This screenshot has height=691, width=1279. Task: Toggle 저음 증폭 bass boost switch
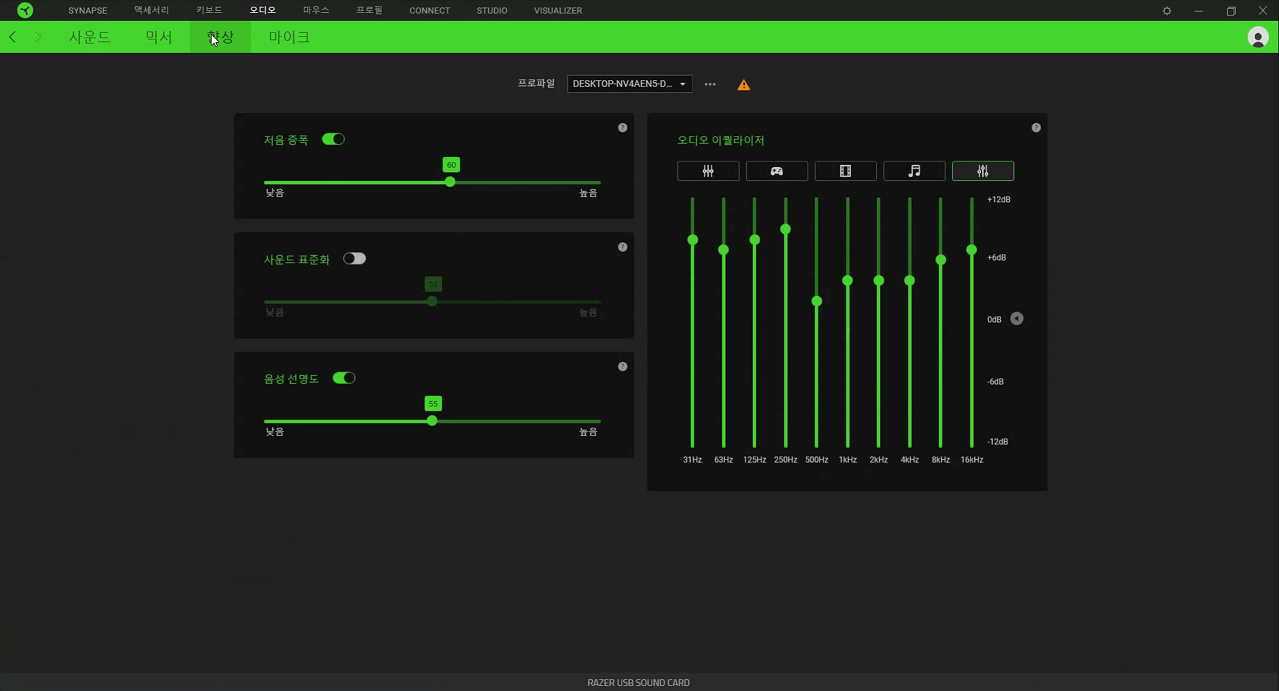[x=333, y=139]
